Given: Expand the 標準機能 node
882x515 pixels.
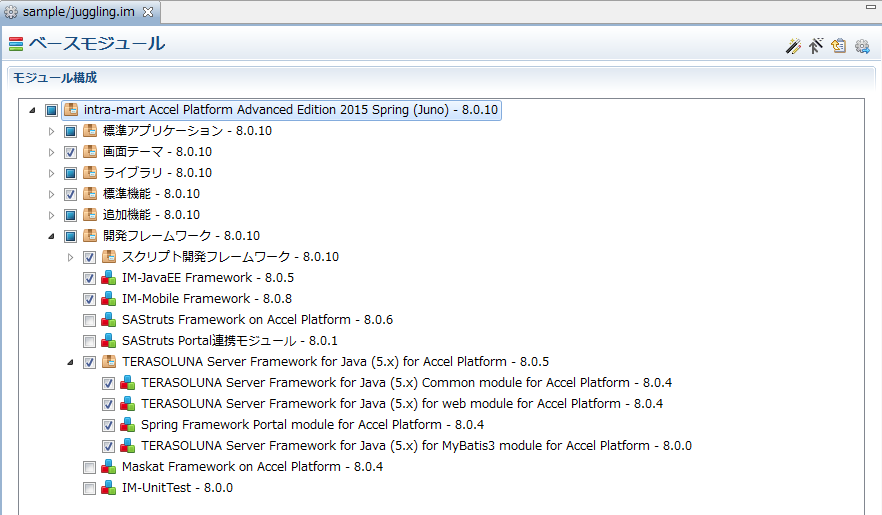Looking at the screenshot, I should tap(51, 195).
